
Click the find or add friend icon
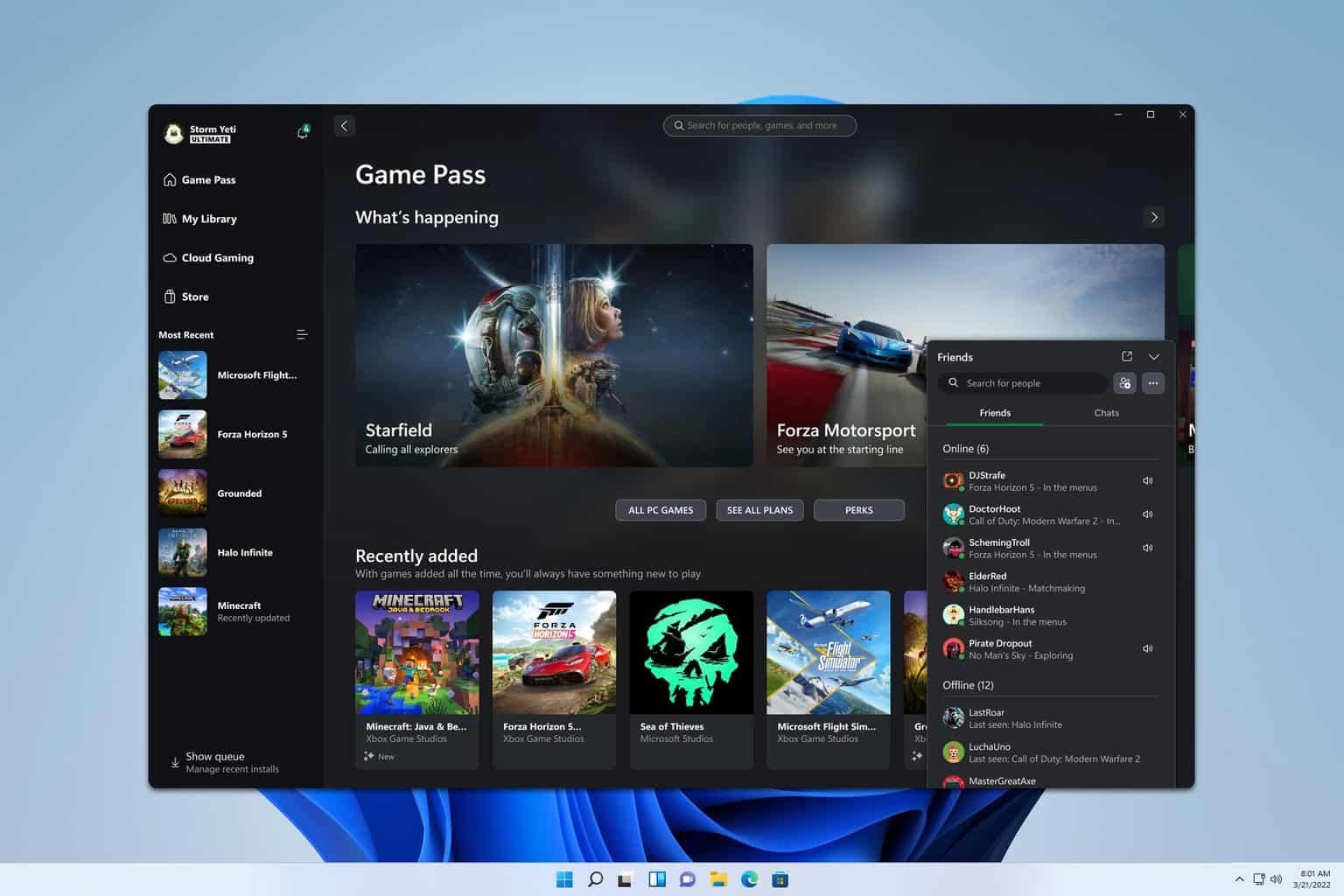[x=1124, y=383]
